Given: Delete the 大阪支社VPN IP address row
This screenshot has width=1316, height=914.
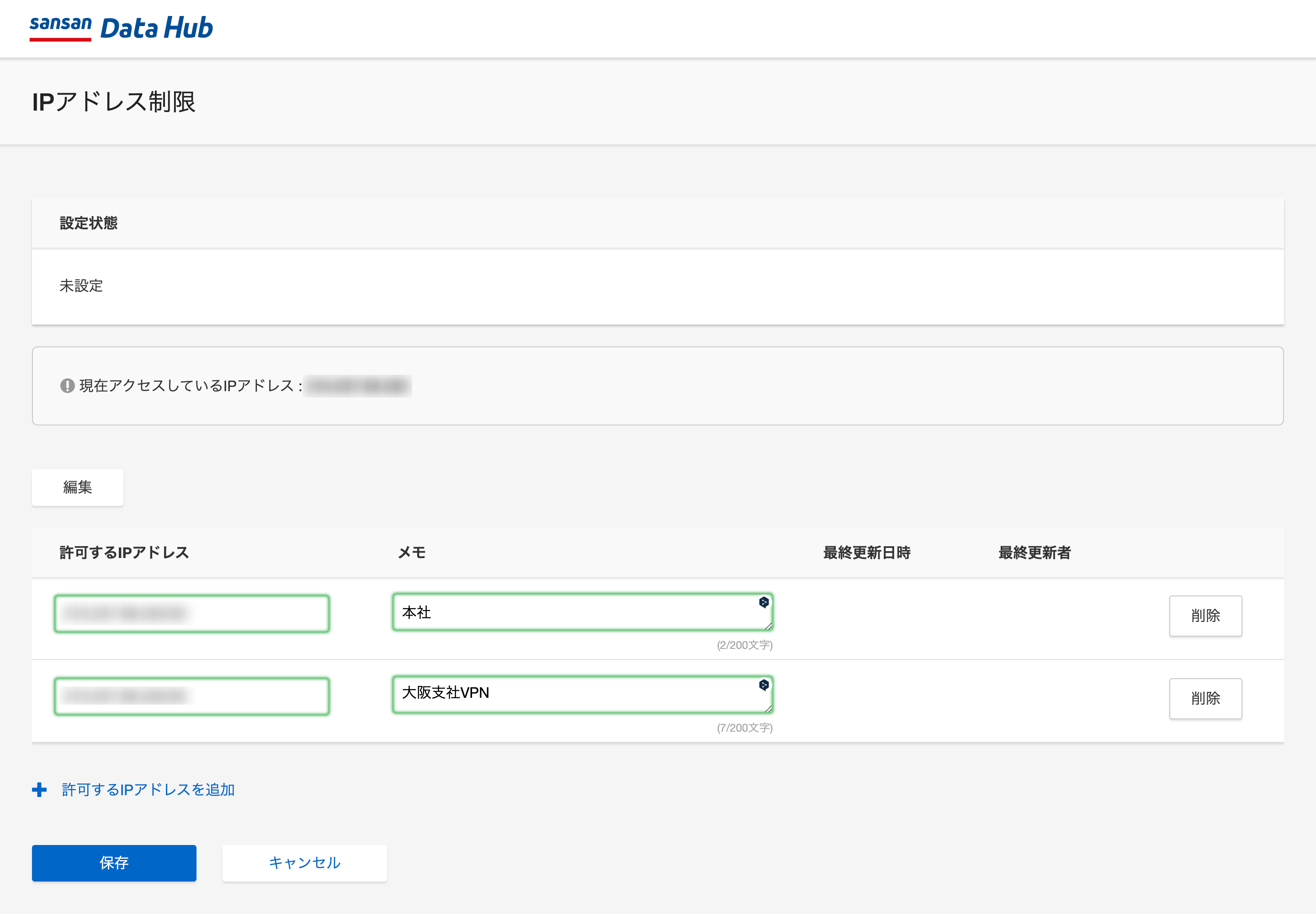Looking at the screenshot, I should 1205,699.
